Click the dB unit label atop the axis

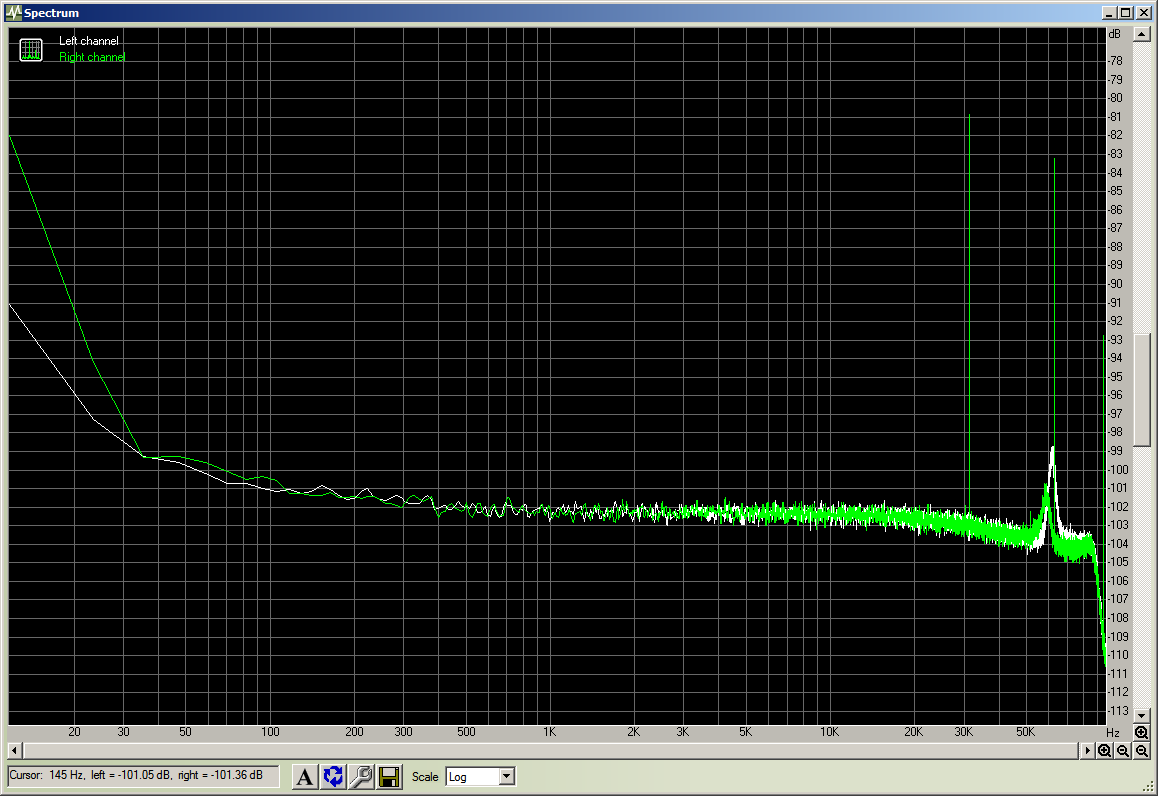tap(1114, 34)
